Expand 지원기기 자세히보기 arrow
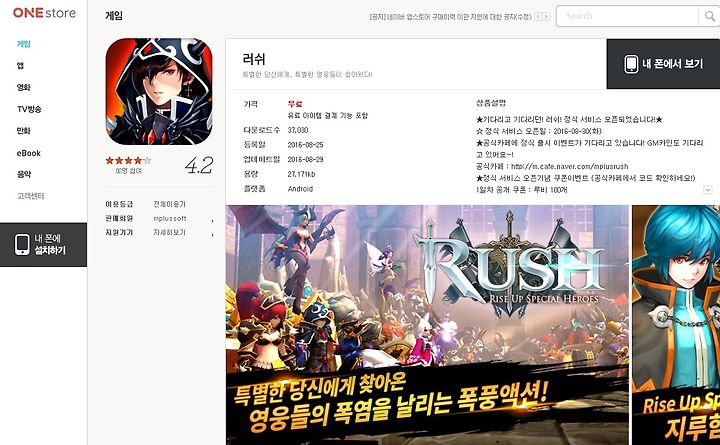This screenshot has height=445, width=720. coord(212,235)
